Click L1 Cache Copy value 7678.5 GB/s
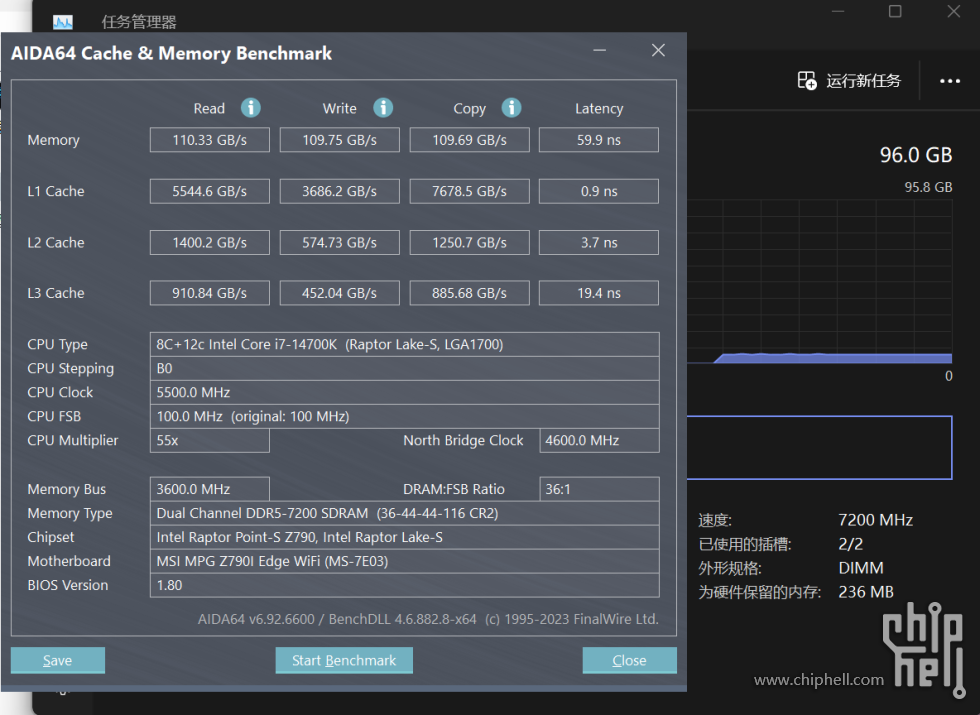Viewport: 980px width, 715px height. coord(469,191)
